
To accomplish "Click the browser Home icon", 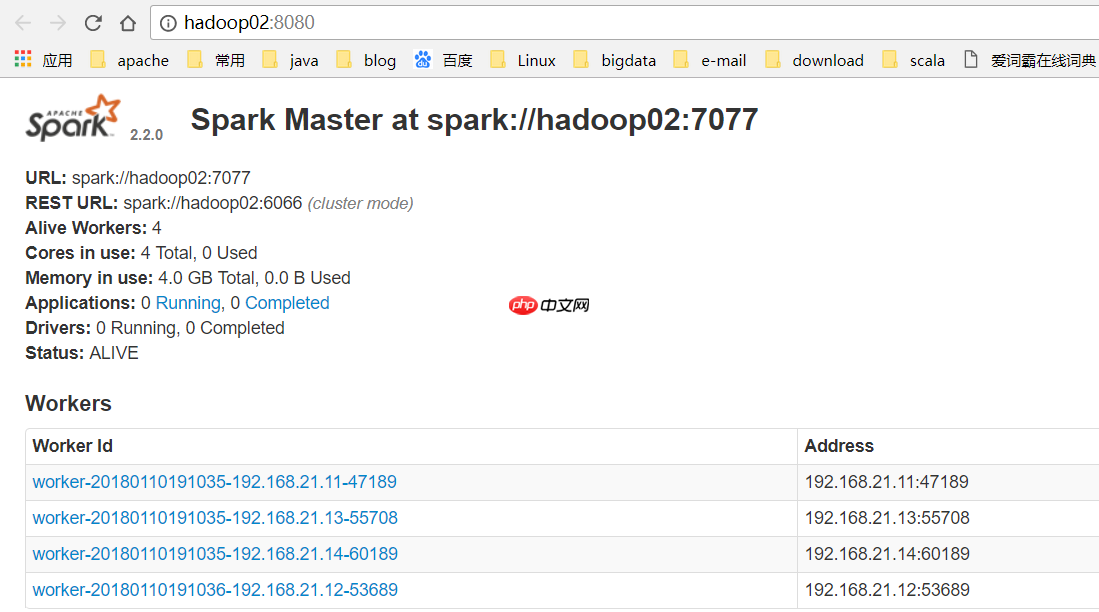I will click(129, 22).
